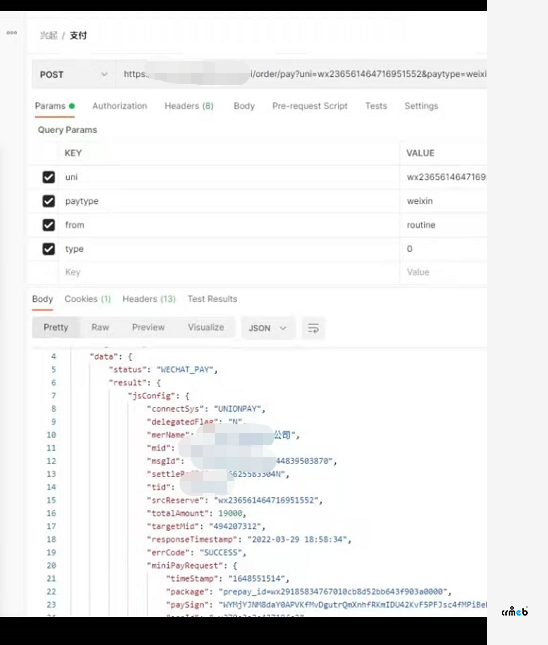Open the Headers (8) request tab
Image resolution: width=548 pixels, height=645 pixels.
(189, 106)
